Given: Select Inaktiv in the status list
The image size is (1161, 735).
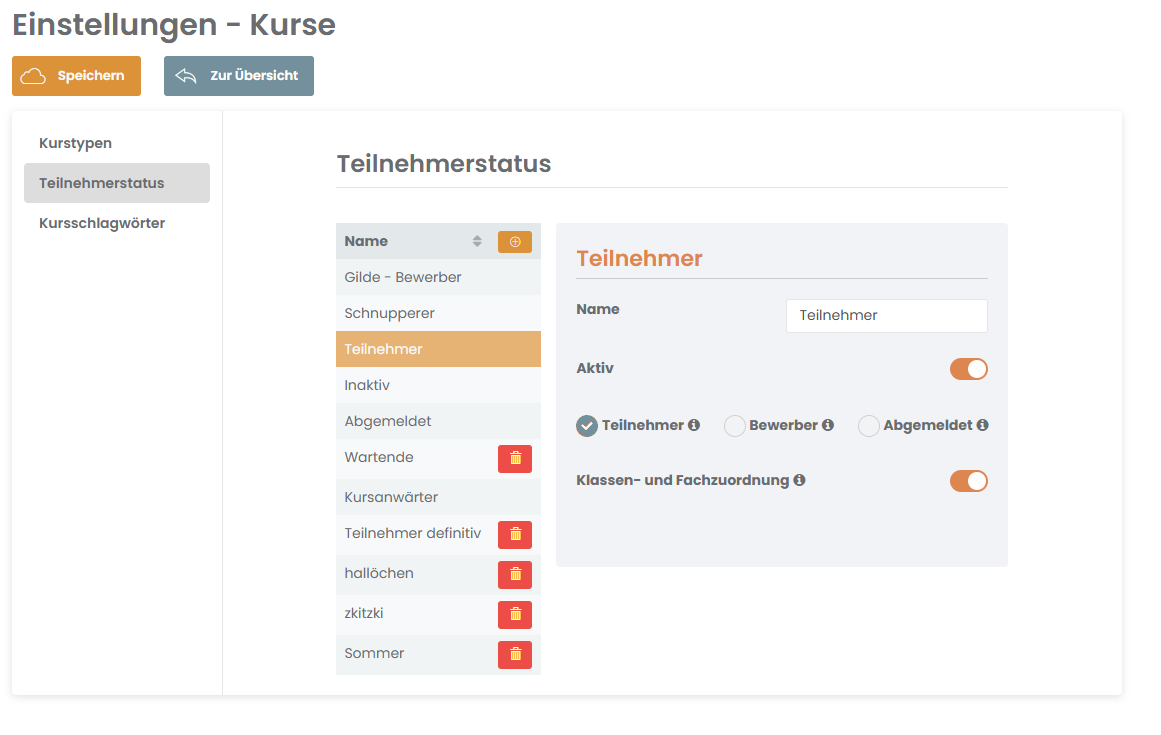Looking at the screenshot, I should point(438,385).
